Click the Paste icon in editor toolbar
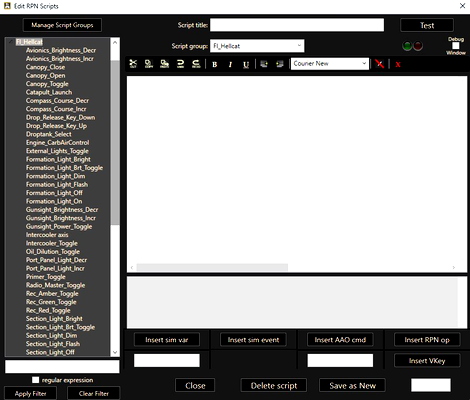This screenshot has height=400, width=470. 164,64
